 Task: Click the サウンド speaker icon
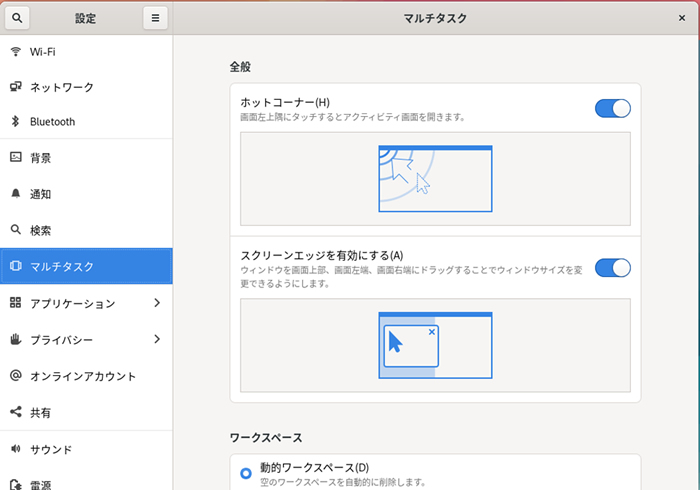[x=15, y=449]
